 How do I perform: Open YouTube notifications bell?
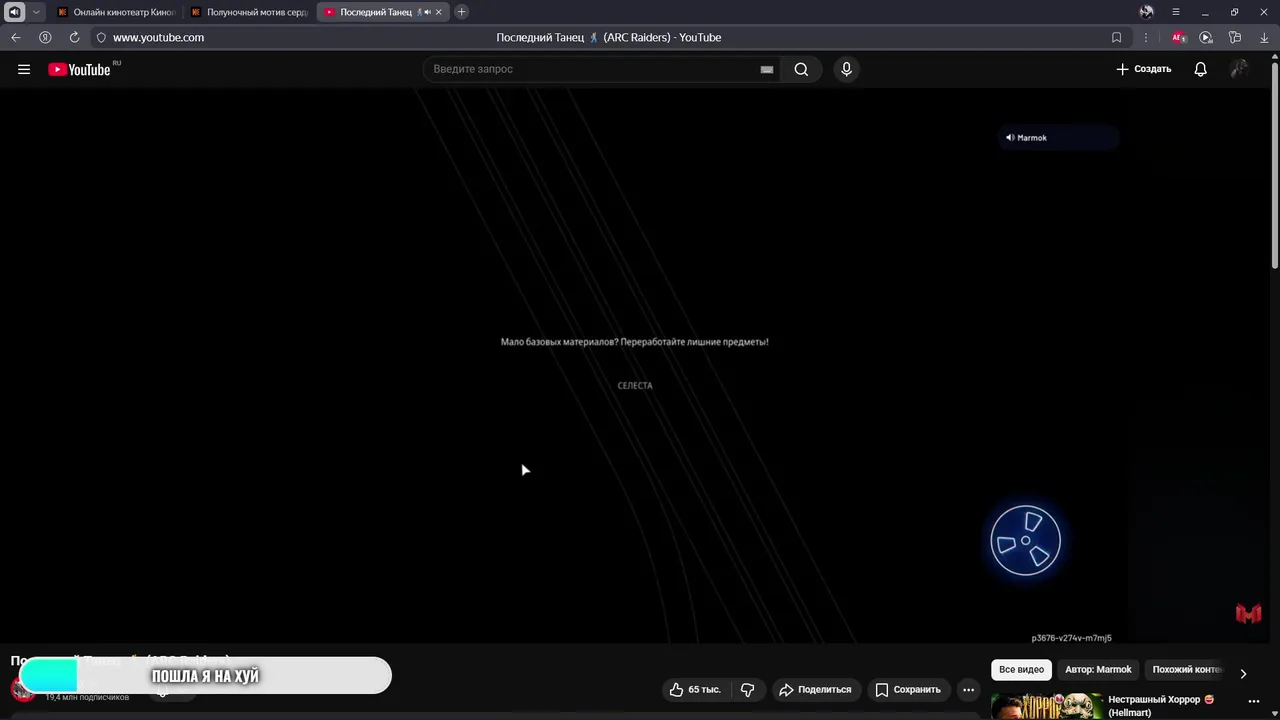tap(1200, 69)
